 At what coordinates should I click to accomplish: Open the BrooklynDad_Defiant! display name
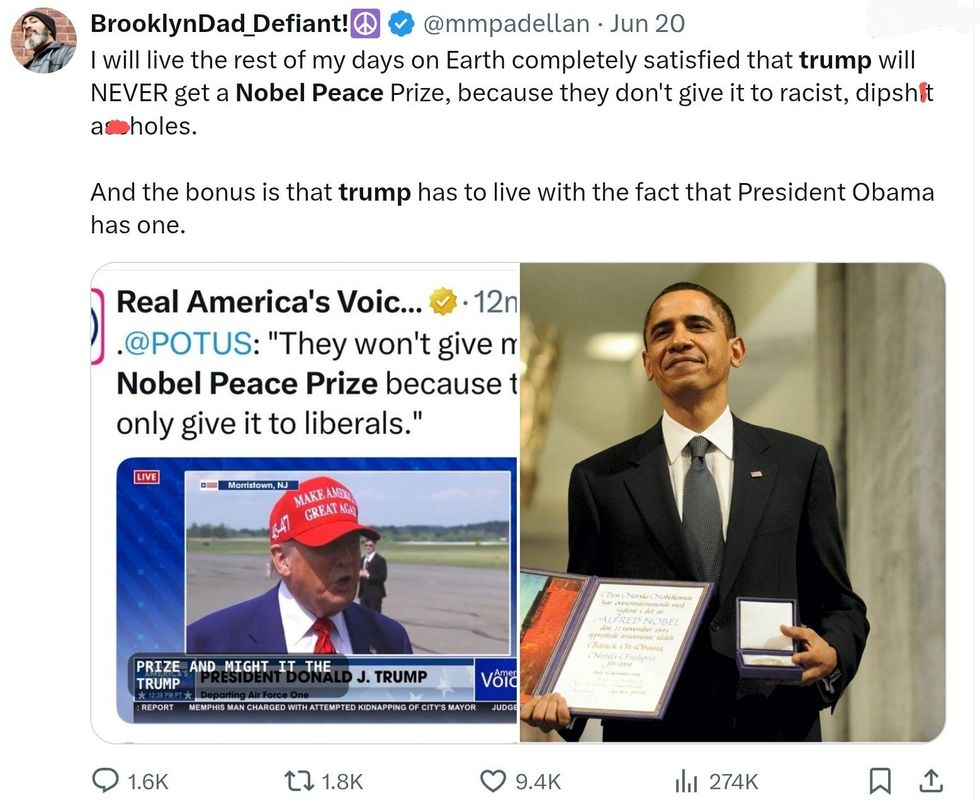[217, 23]
